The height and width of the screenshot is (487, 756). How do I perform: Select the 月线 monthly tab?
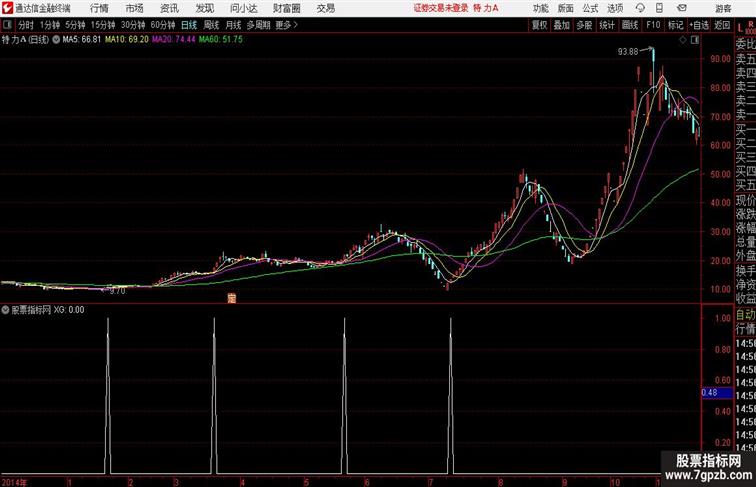coord(233,25)
